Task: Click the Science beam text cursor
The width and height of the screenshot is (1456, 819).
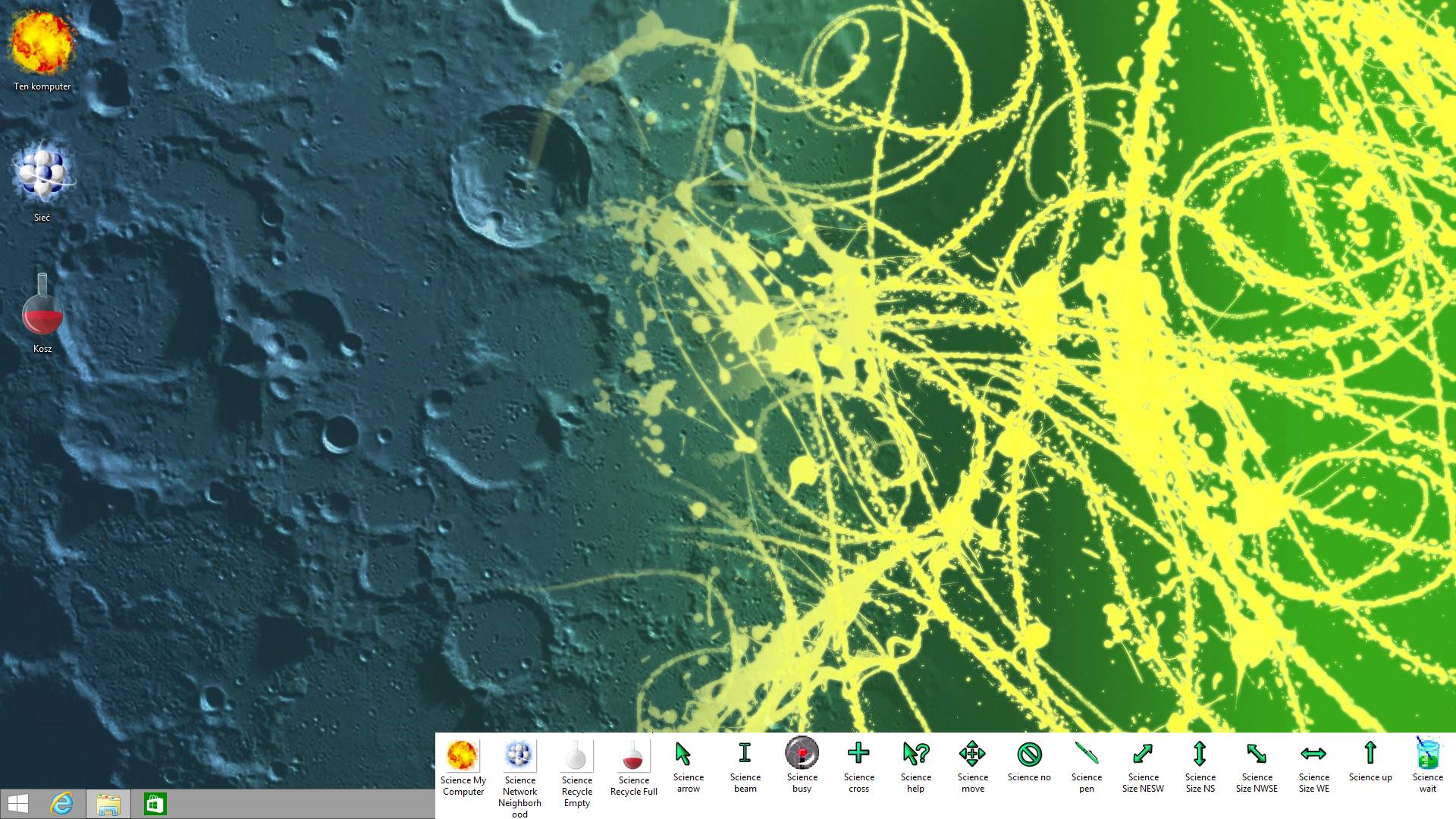Action: coord(745,753)
